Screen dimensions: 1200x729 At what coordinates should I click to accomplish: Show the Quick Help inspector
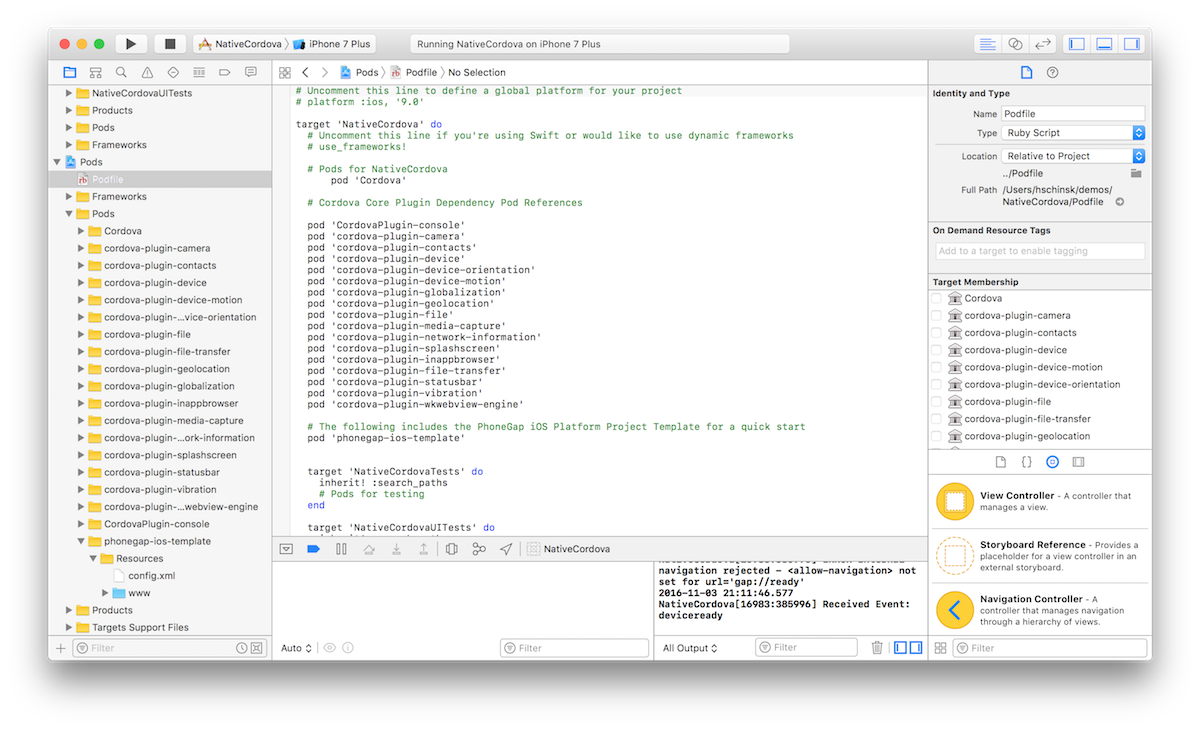point(1052,72)
